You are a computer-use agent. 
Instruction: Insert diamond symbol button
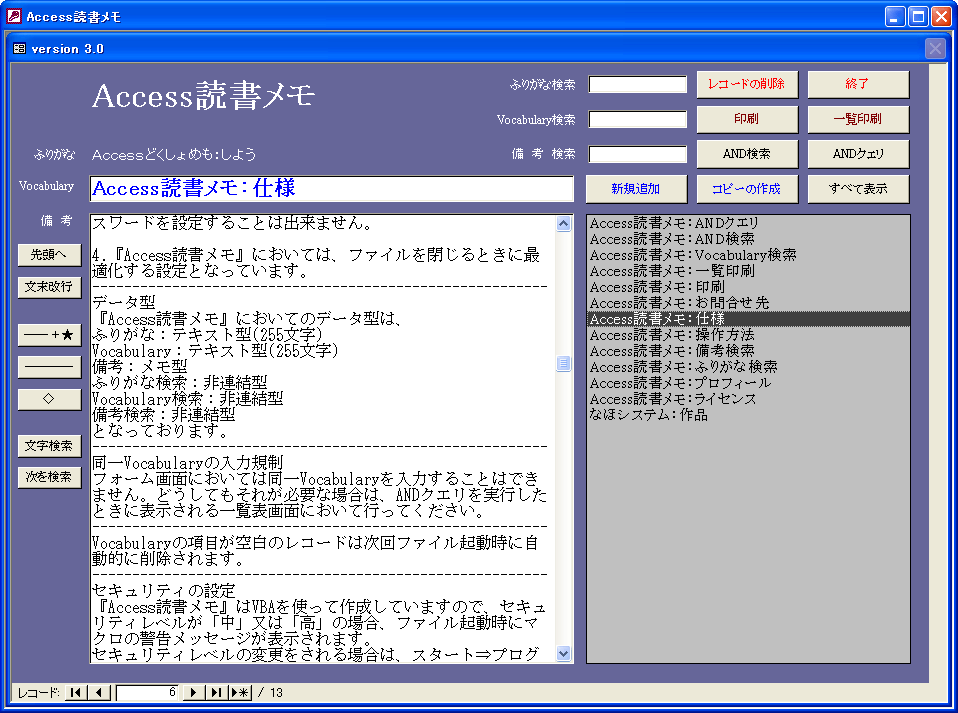click(49, 399)
